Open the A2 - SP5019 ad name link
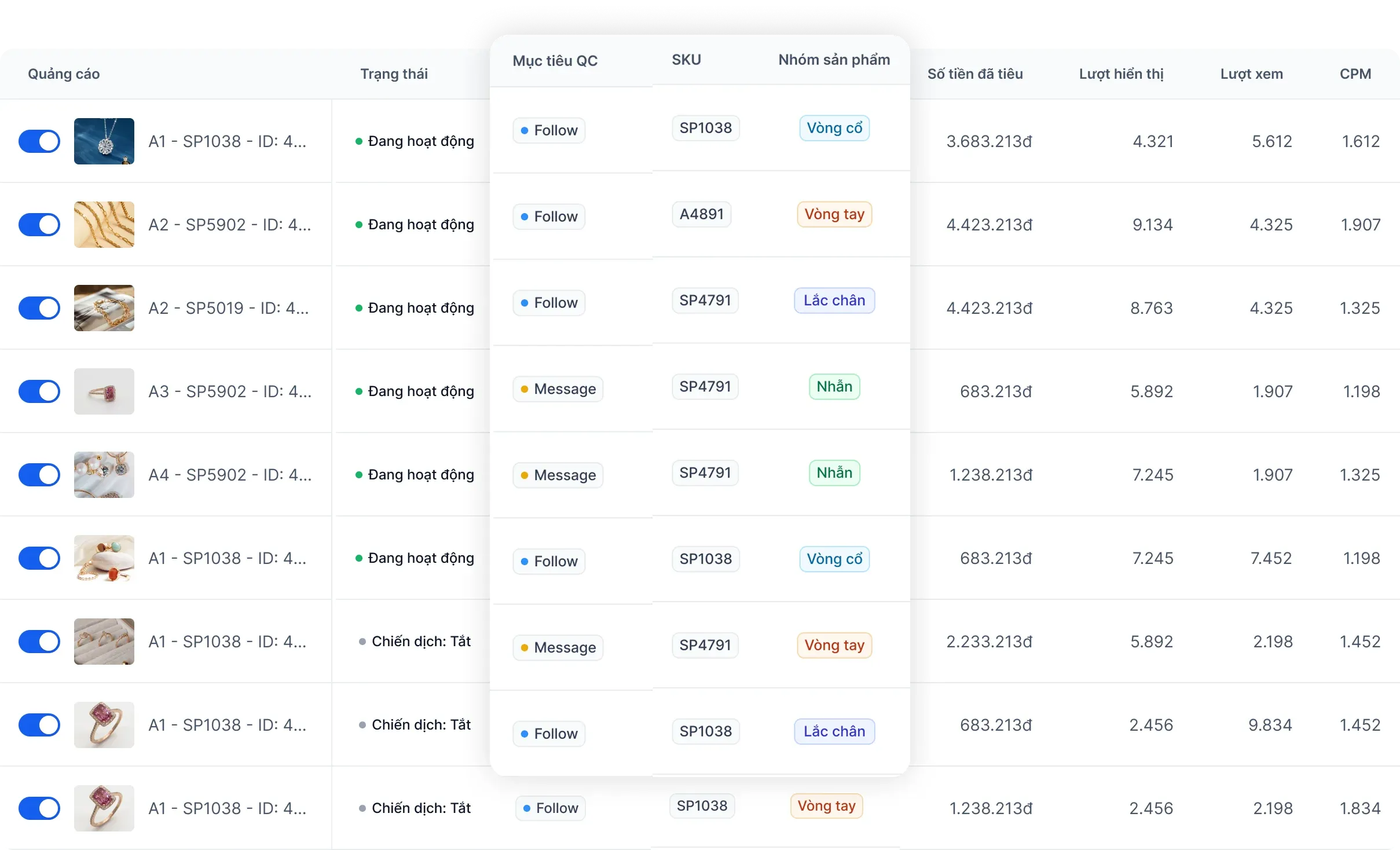This screenshot has width=1400, height=850. click(x=229, y=308)
